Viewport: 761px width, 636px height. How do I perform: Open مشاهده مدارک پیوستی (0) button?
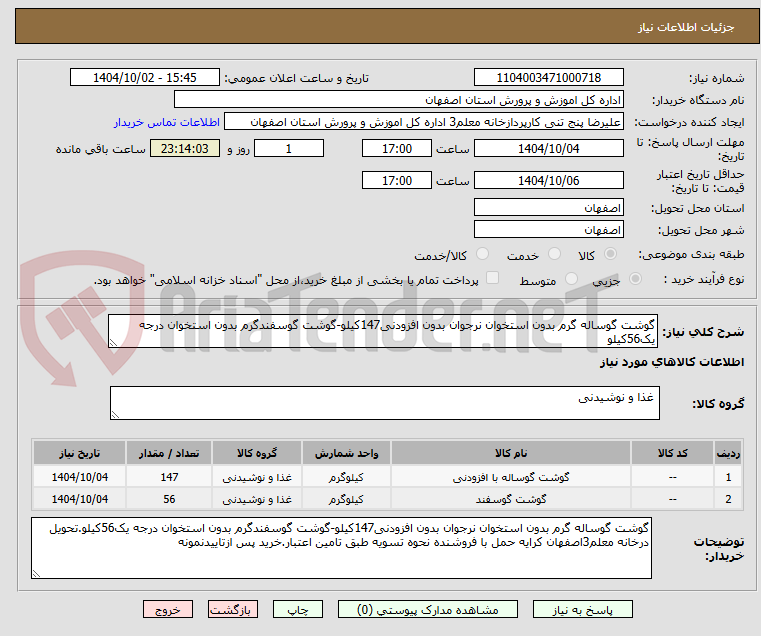[x=428, y=609]
